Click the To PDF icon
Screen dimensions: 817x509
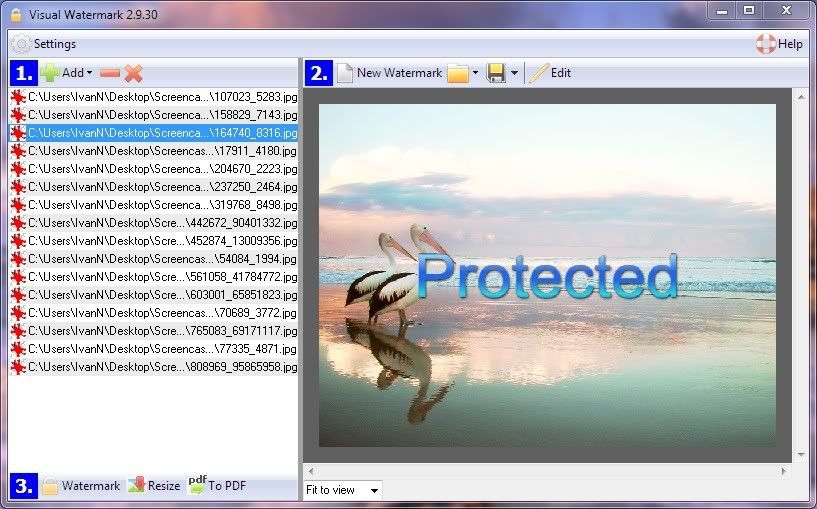tap(197, 485)
